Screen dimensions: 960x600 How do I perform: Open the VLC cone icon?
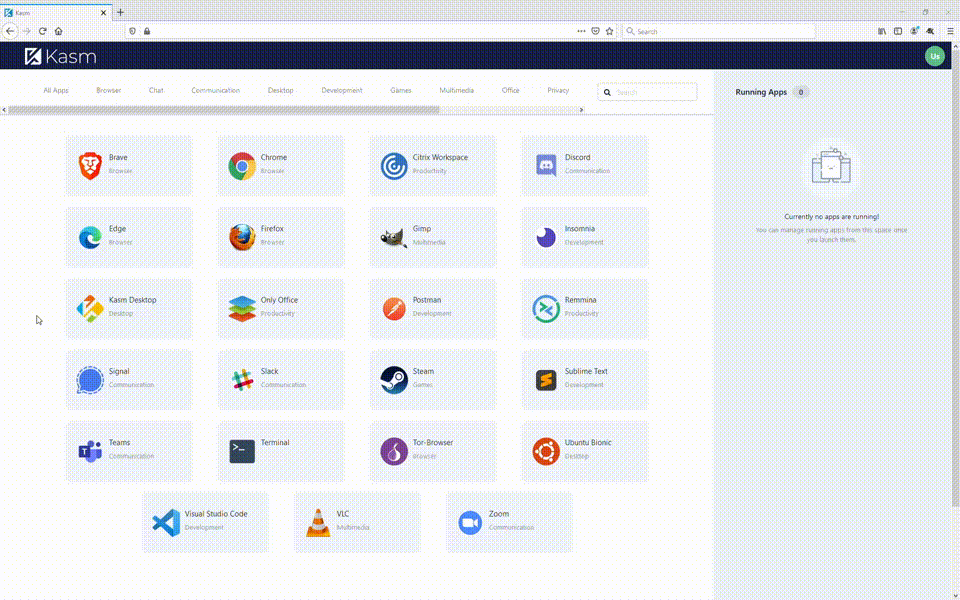(318, 522)
